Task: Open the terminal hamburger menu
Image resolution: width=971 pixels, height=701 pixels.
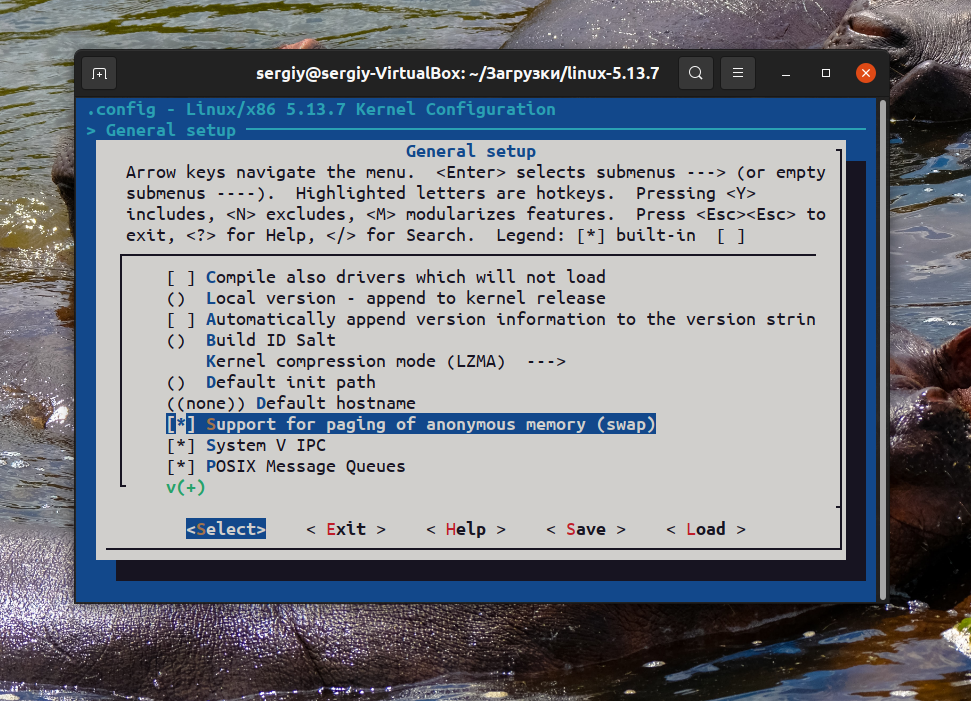Action: pyautogui.click(x=738, y=73)
